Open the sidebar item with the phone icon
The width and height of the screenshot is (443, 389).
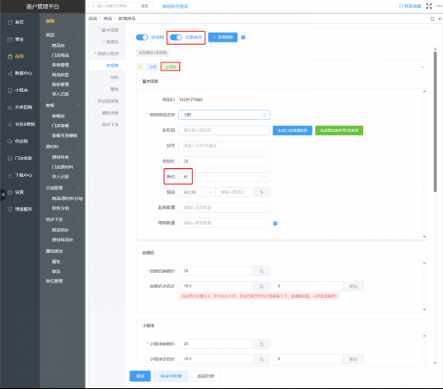click(18, 90)
